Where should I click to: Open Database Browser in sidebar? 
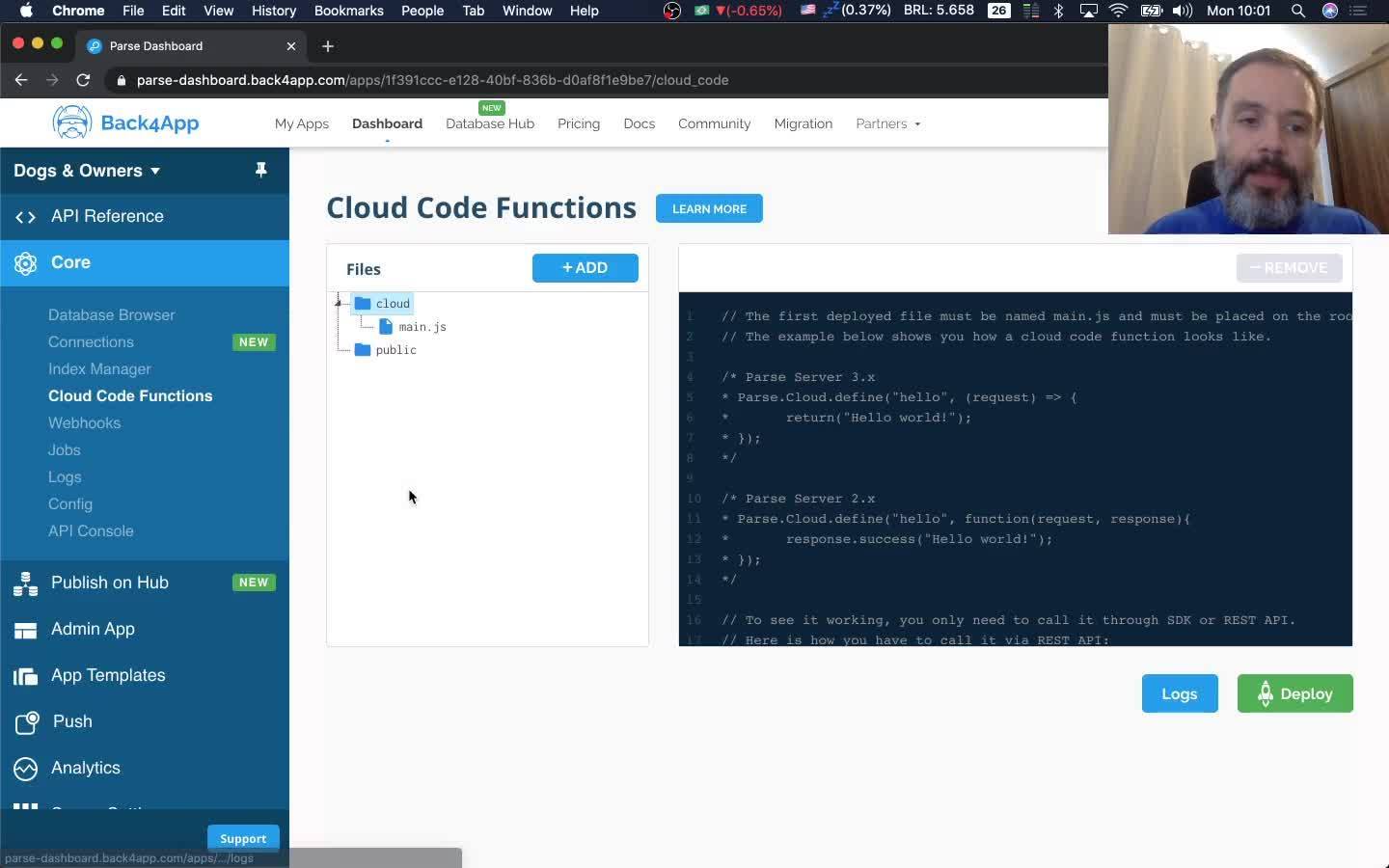(112, 315)
